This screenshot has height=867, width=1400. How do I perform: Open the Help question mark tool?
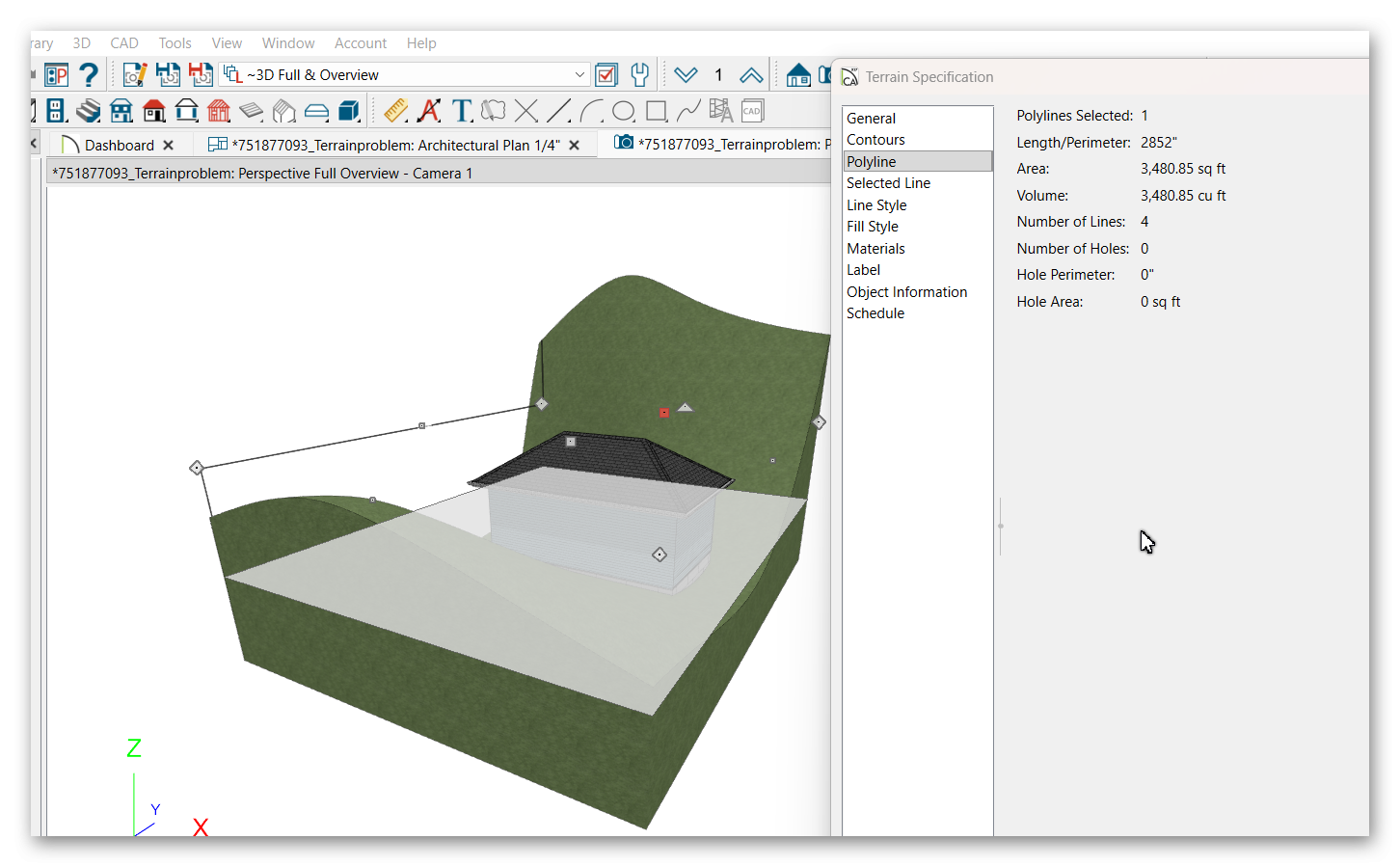pos(89,75)
